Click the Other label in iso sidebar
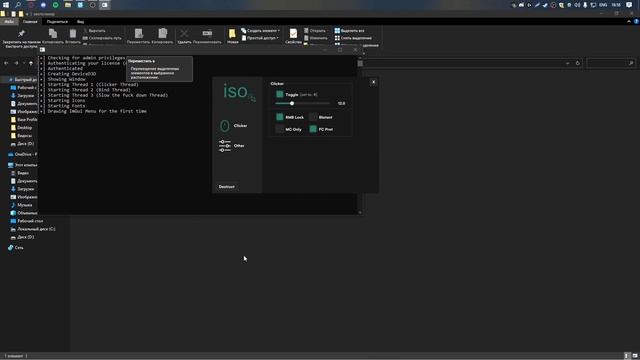 [x=239, y=146]
